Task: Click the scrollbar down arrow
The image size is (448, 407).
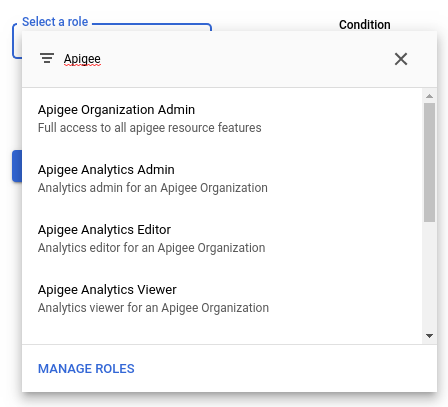Action: (429, 336)
